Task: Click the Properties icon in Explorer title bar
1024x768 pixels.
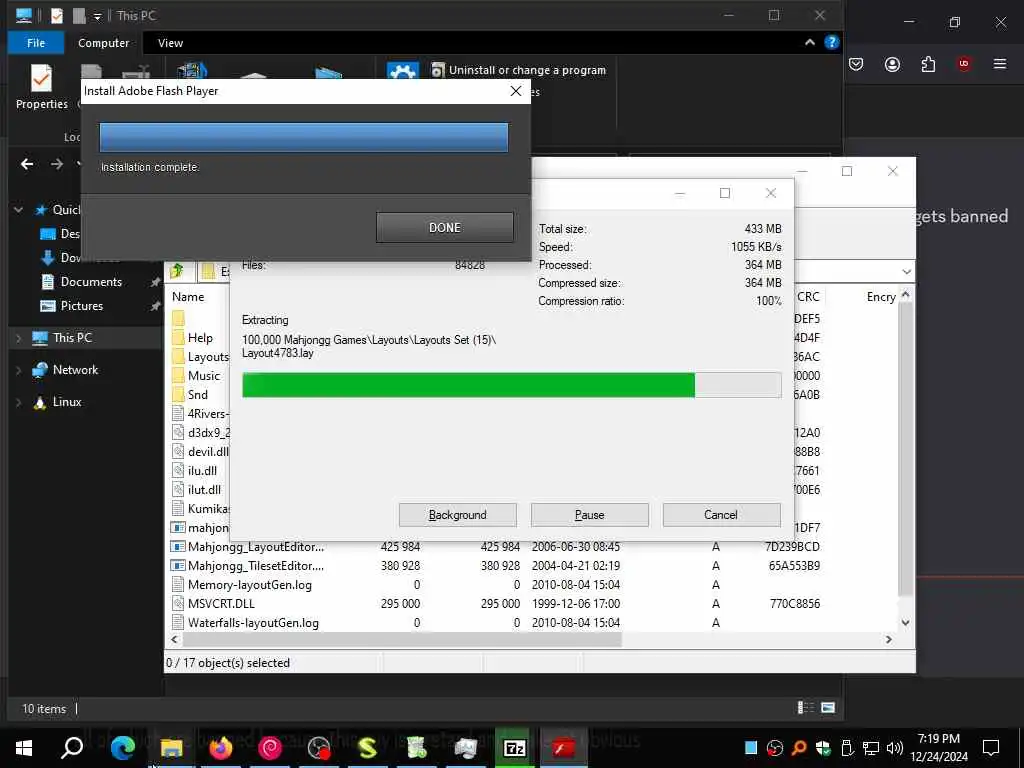Action: pos(57,16)
